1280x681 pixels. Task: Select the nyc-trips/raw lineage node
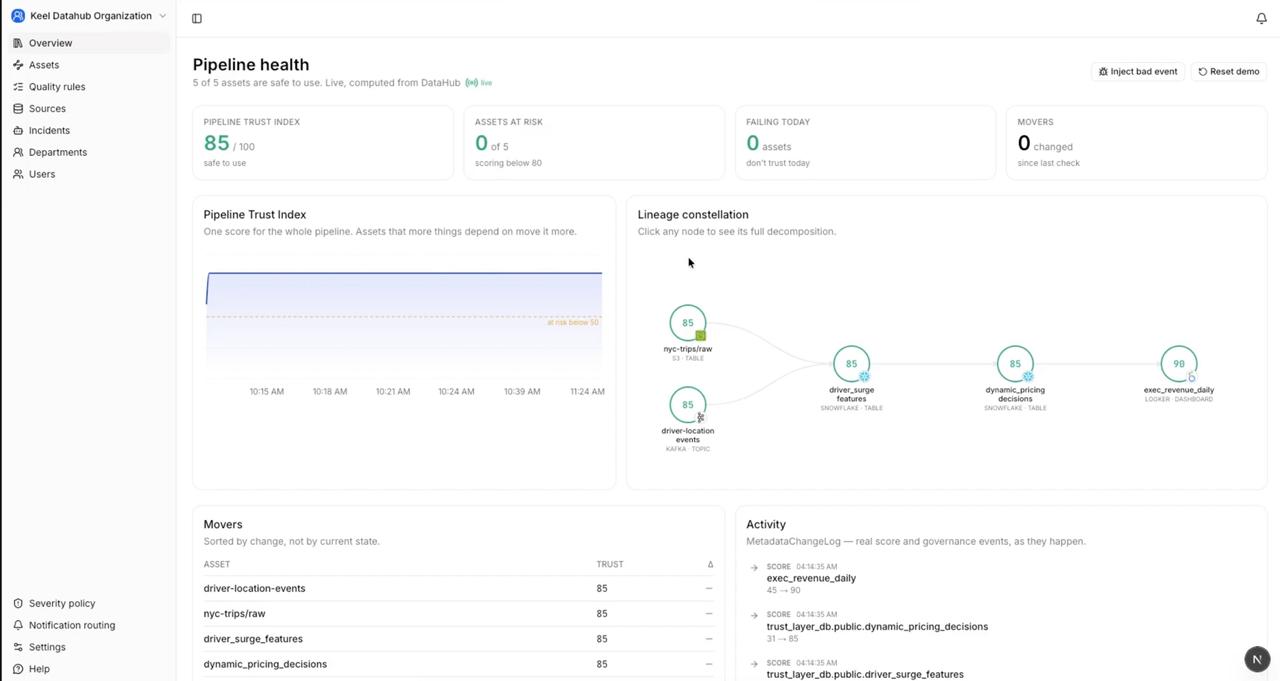(688, 323)
